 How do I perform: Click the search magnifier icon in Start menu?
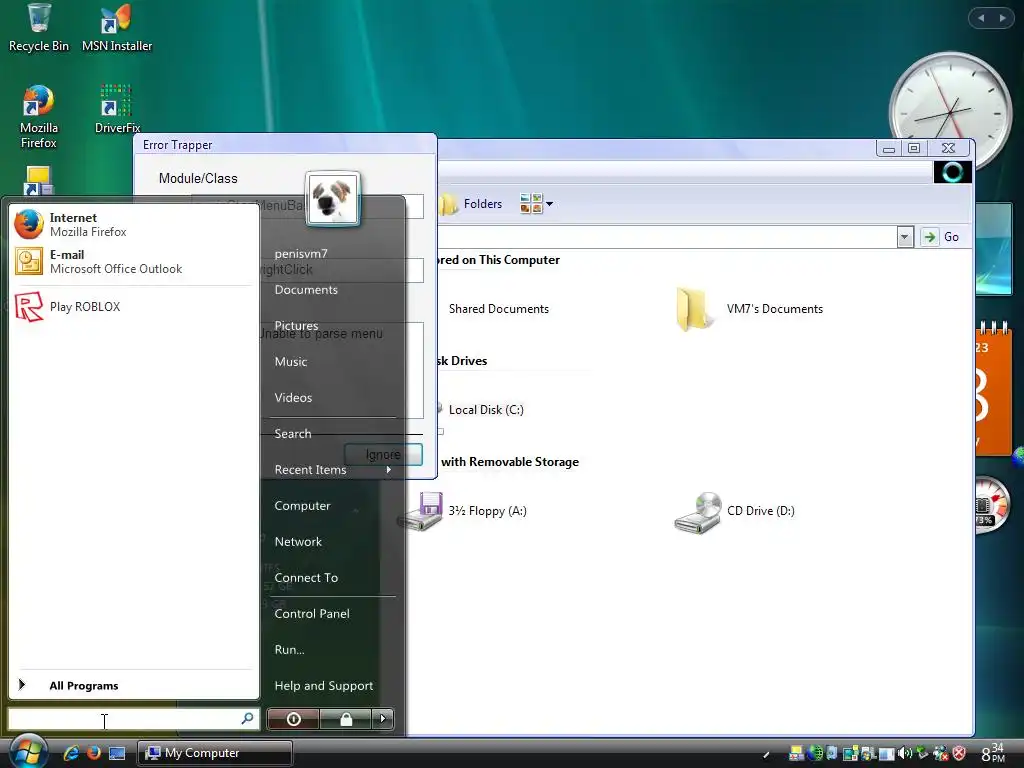click(248, 718)
